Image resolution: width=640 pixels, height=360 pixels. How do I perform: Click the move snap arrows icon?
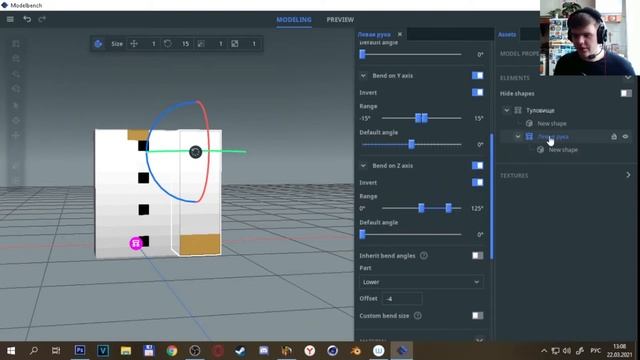pyautogui.click(x=134, y=44)
